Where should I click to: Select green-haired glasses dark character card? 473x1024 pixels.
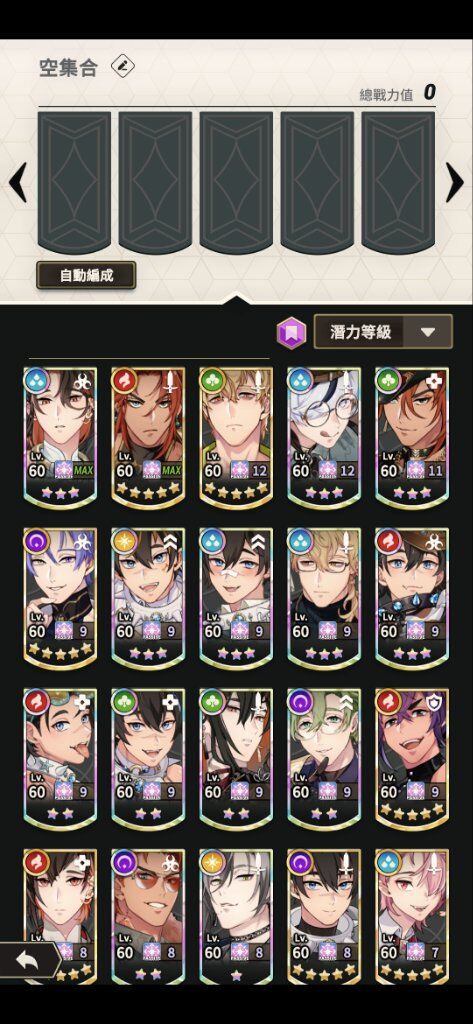(x=324, y=758)
